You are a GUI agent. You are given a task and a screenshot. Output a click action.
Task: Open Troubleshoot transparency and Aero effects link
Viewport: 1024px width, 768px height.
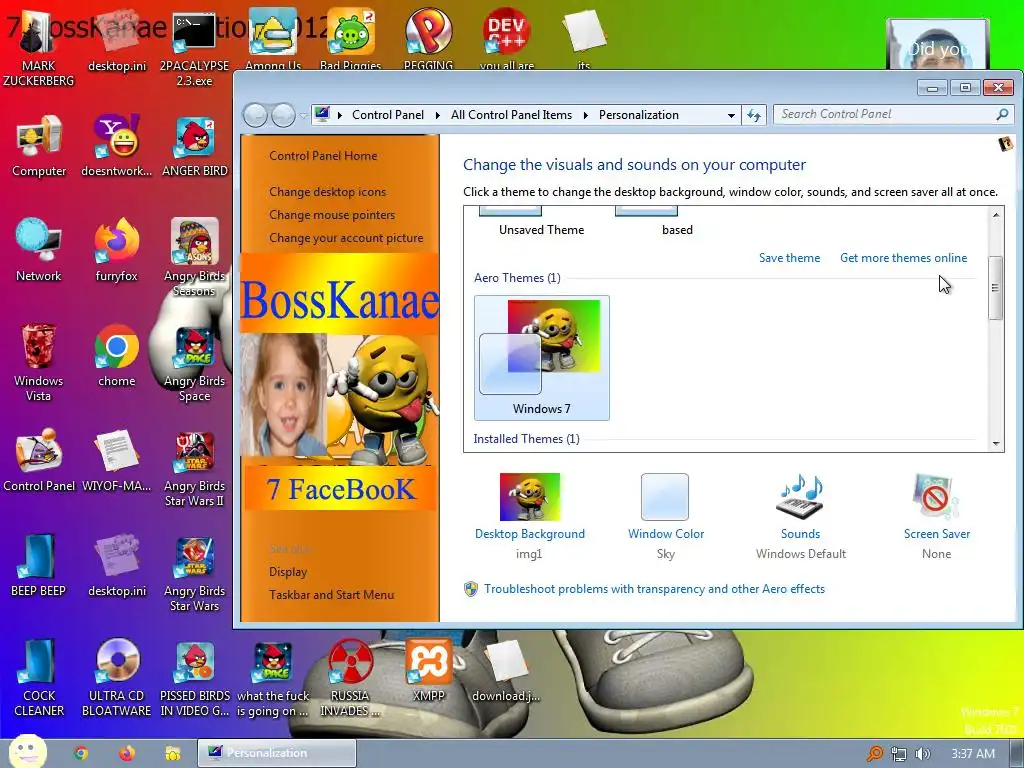pos(654,589)
